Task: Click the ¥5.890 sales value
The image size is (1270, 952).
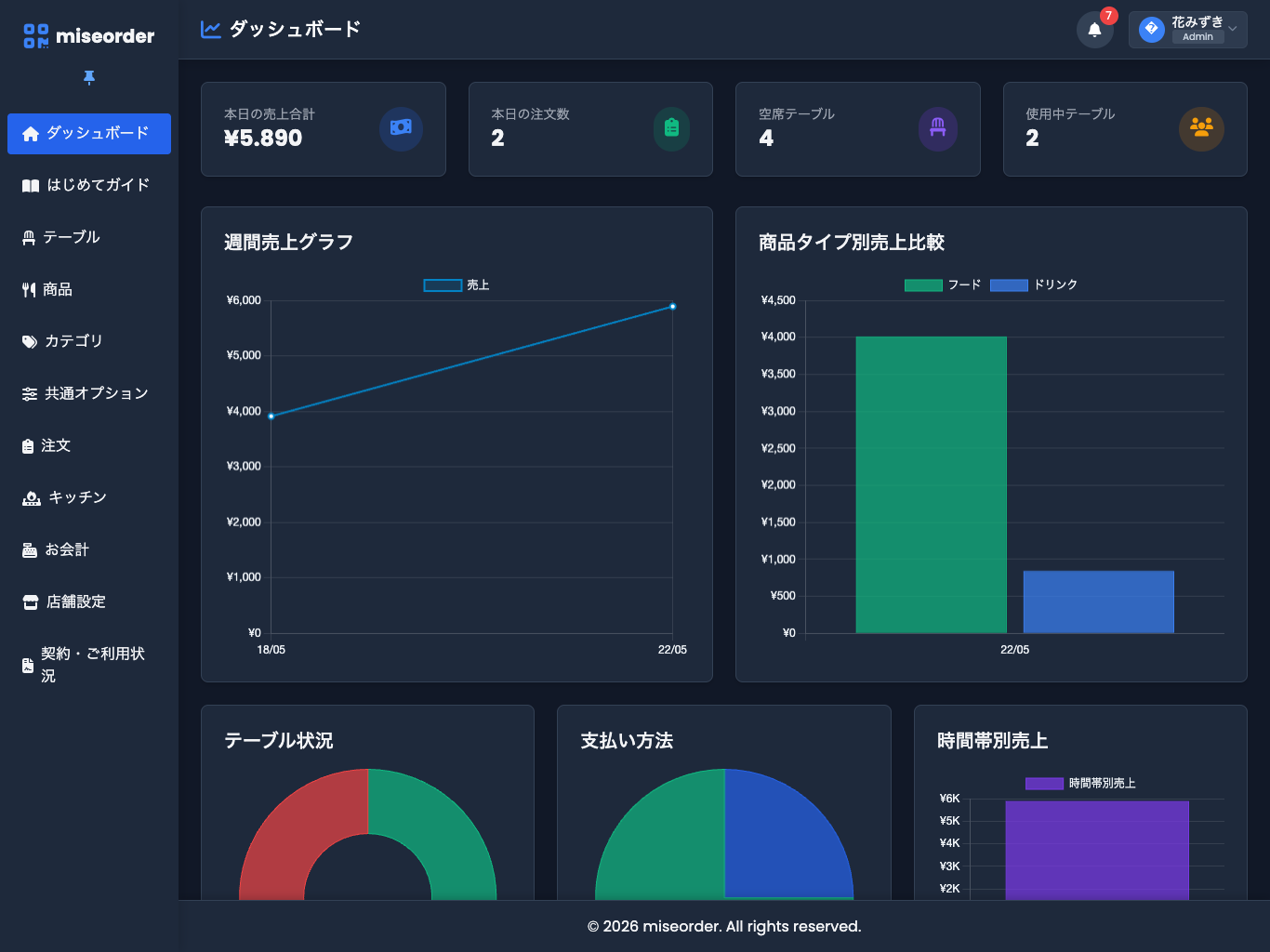Action: pos(263,139)
